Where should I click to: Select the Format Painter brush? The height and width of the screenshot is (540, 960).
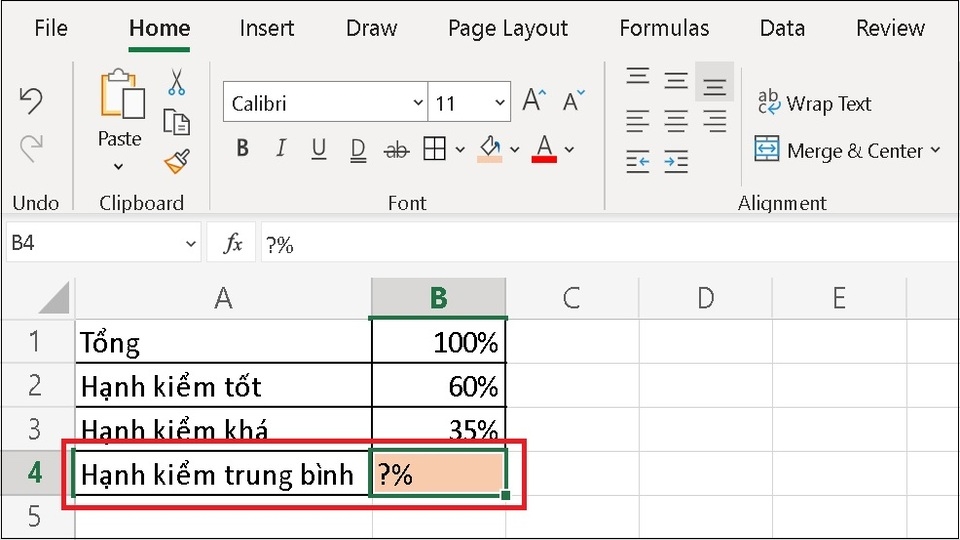click(176, 162)
